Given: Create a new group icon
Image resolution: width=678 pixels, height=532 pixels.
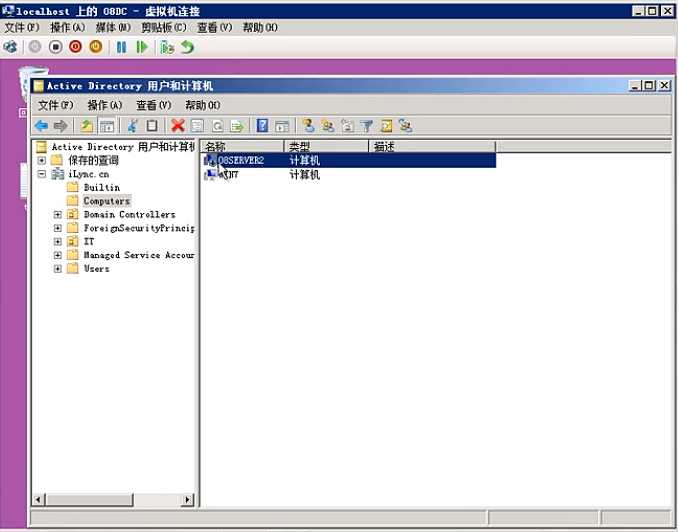Looking at the screenshot, I should pos(328,126).
